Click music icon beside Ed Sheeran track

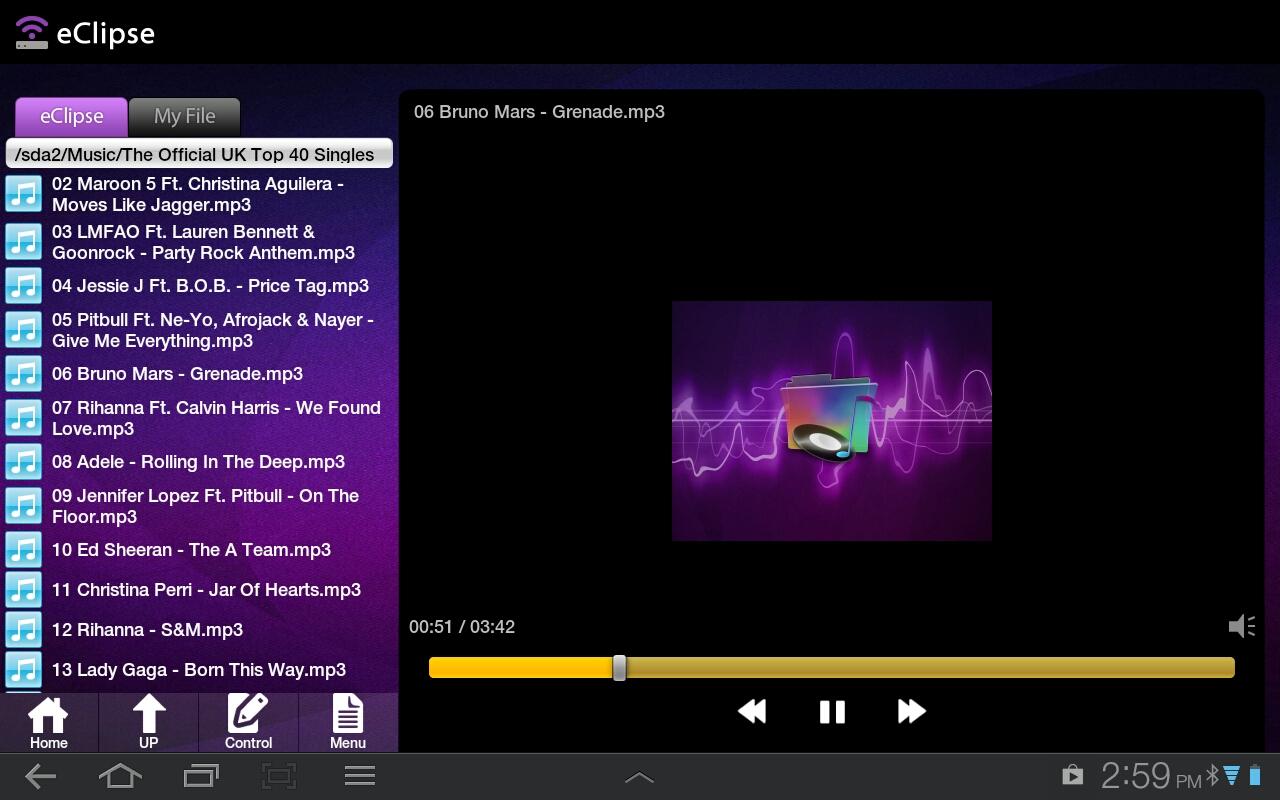[24, 550]
